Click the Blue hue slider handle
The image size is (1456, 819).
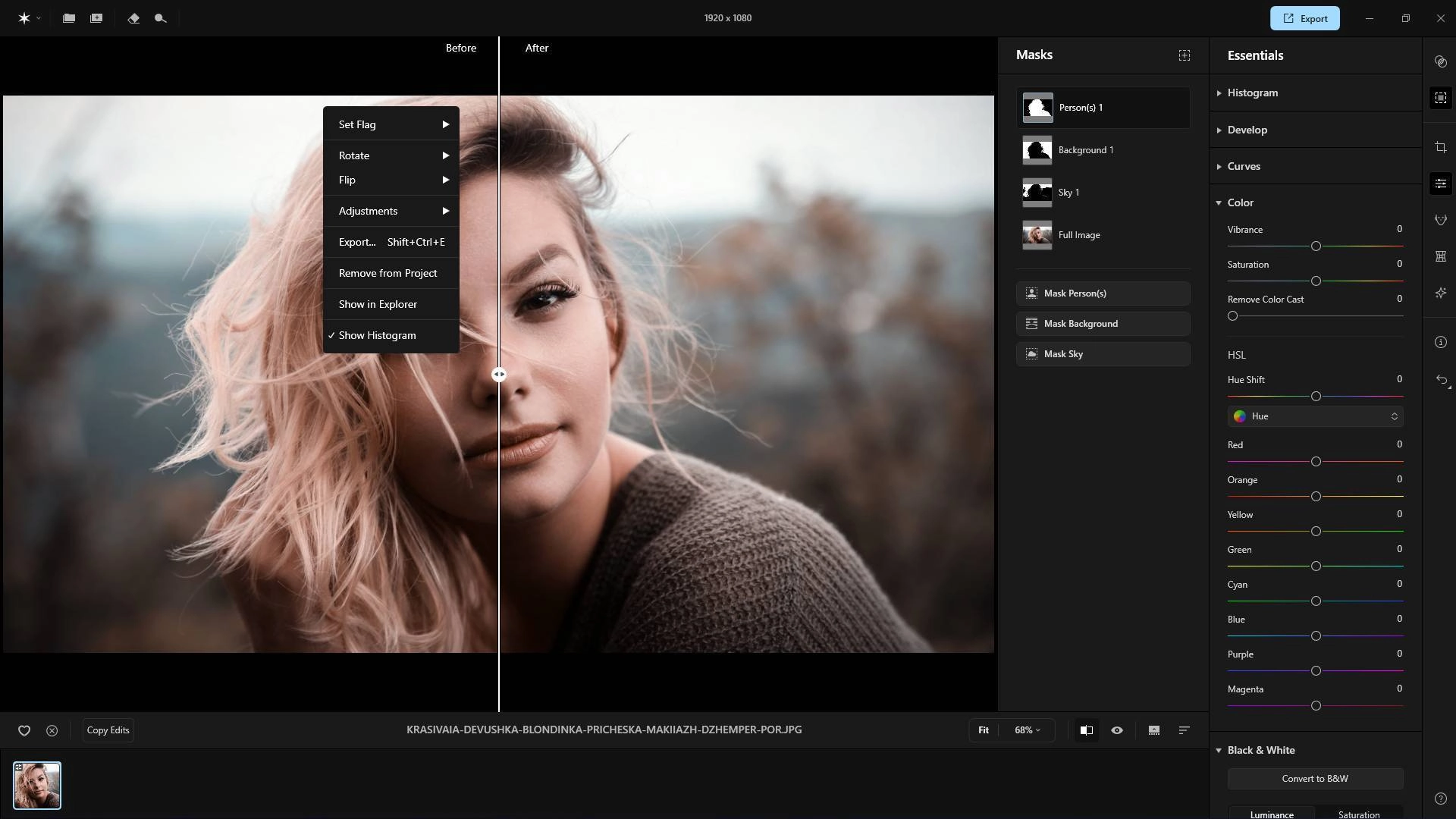tap(1316, 636)
